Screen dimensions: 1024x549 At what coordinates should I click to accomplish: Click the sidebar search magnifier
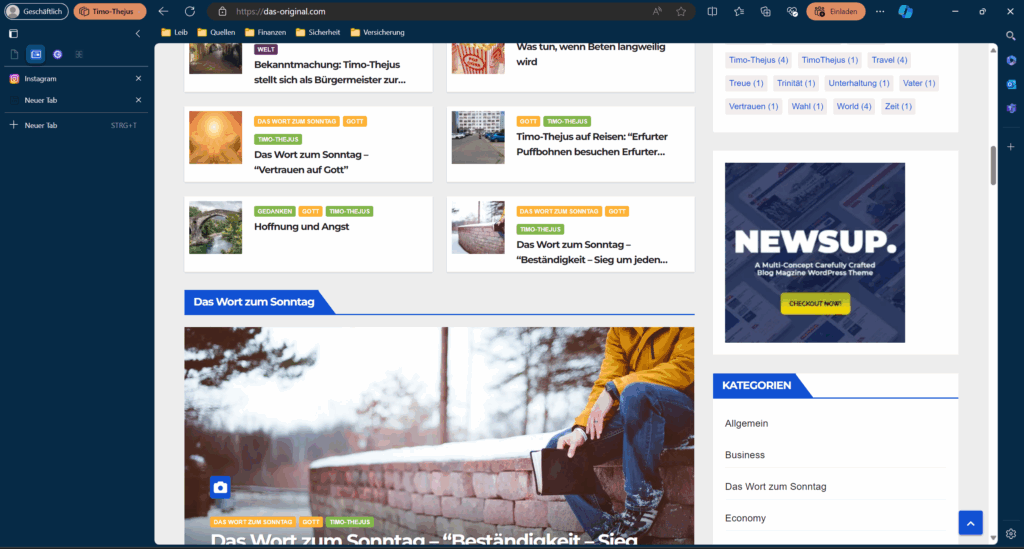point(1011,36)
